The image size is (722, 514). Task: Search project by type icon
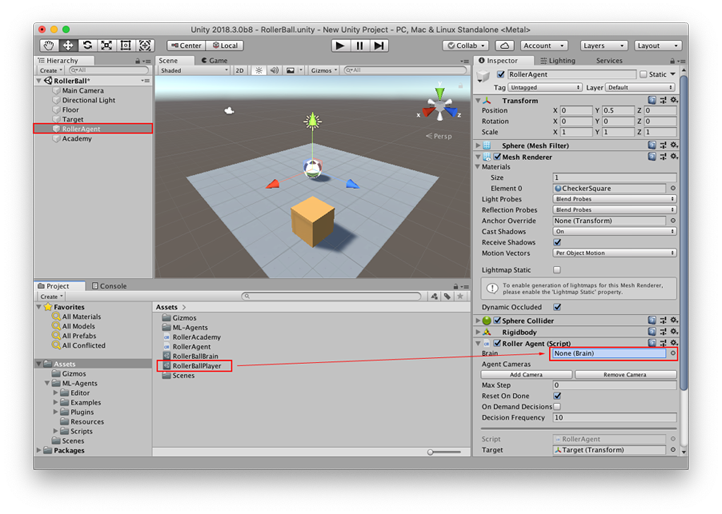[x=434, y=297]
